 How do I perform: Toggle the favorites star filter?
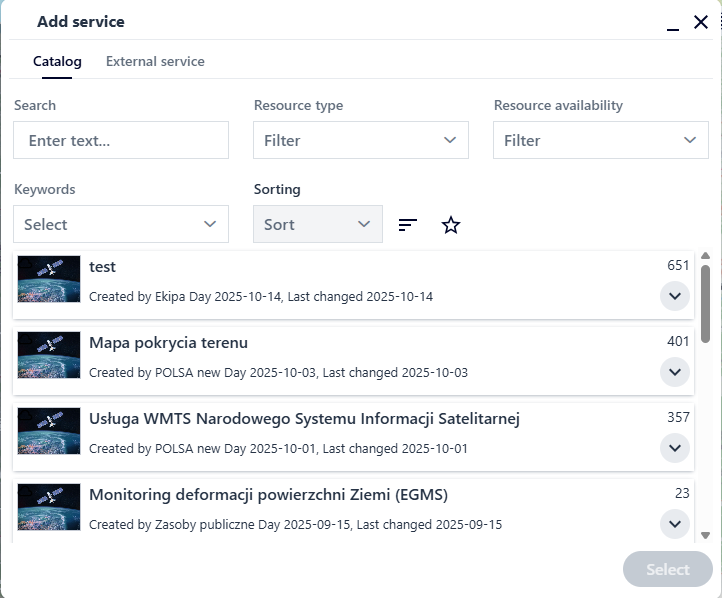click(x=451, y=225)
